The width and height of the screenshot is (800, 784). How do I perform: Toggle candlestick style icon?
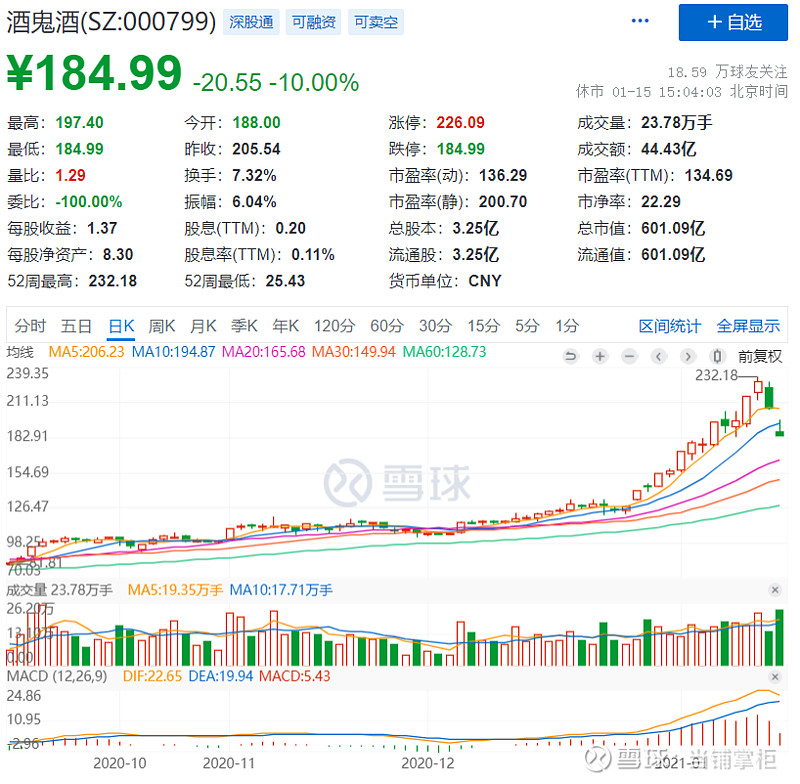click(x=717, y=356)
